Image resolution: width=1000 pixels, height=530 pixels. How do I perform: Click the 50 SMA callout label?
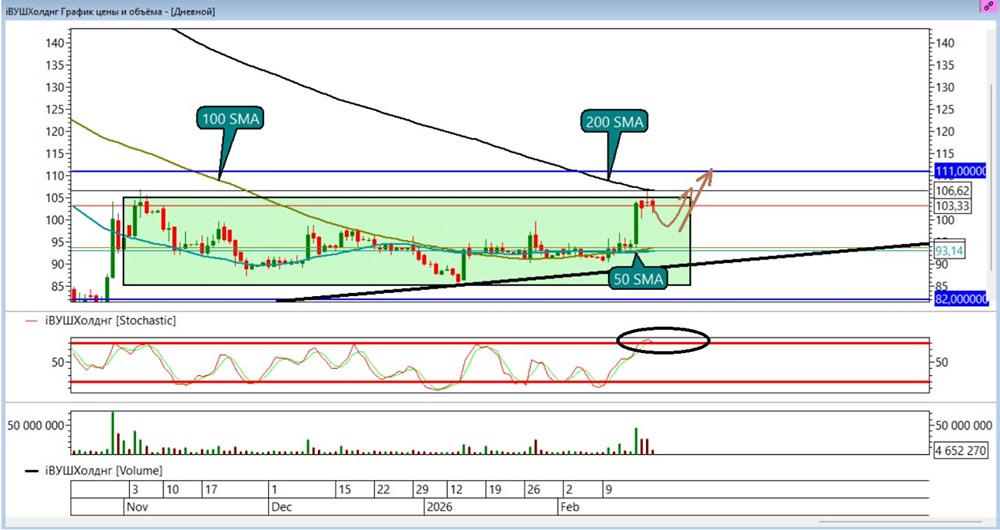[x=639, y=279]
